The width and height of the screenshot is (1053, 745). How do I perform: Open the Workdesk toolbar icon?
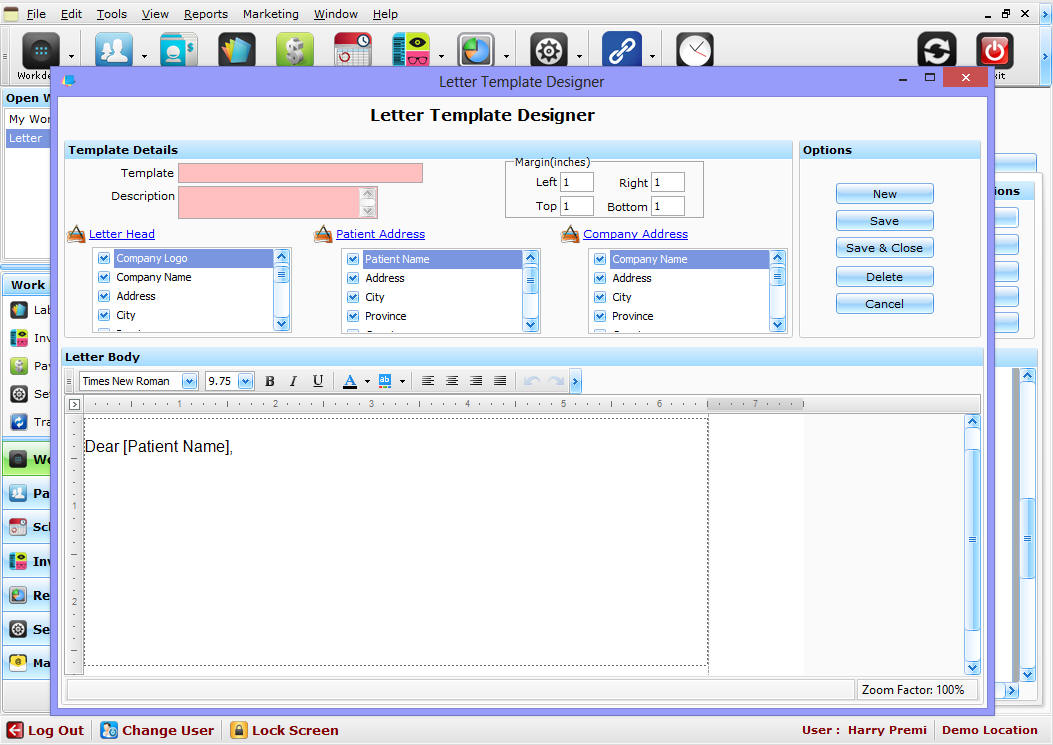(40, 50)
